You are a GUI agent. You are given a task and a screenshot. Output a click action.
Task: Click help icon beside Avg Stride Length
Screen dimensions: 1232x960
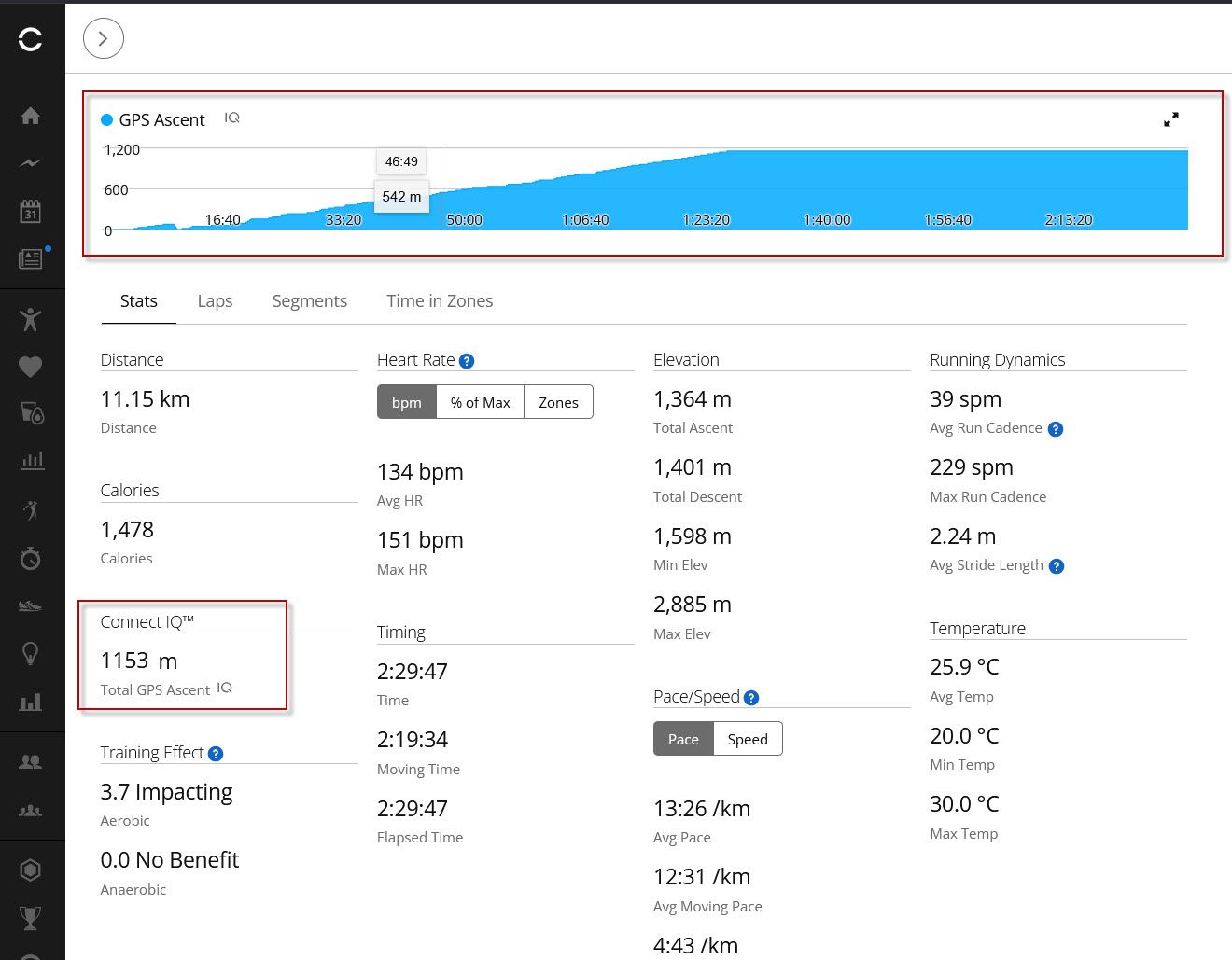coord(1057,566)
